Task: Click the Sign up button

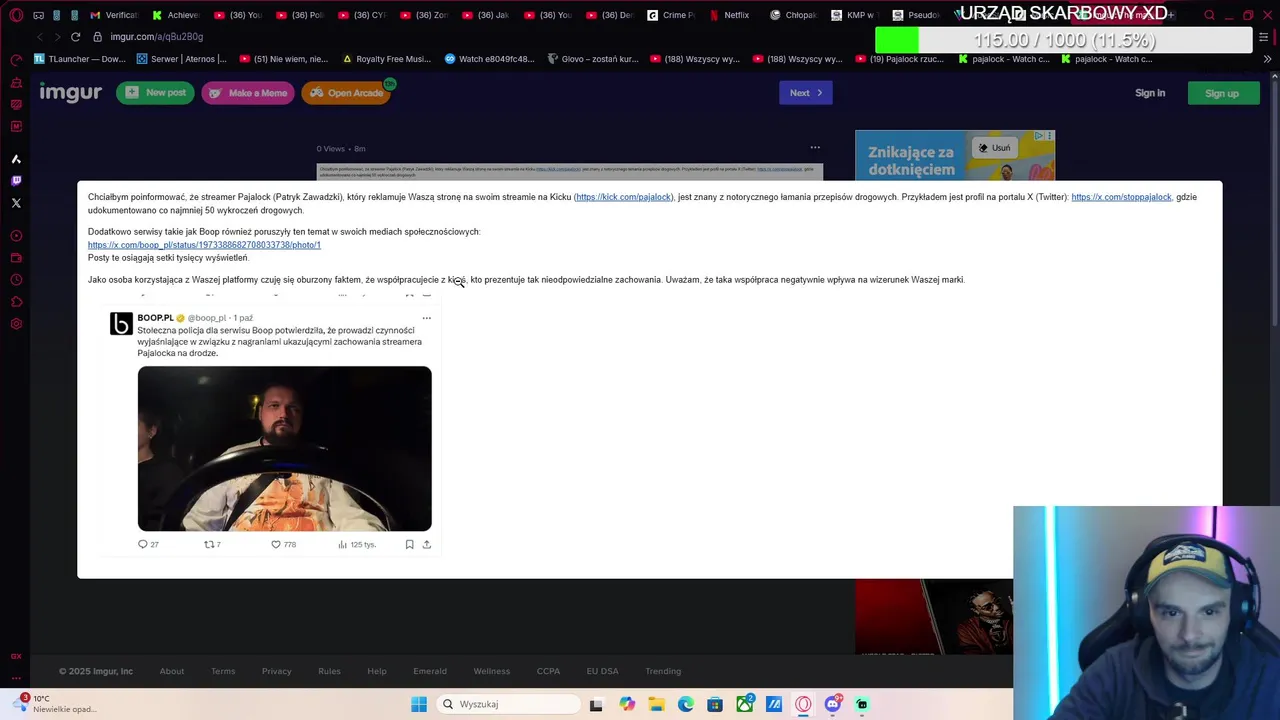Action: [x=1223, y=93]
